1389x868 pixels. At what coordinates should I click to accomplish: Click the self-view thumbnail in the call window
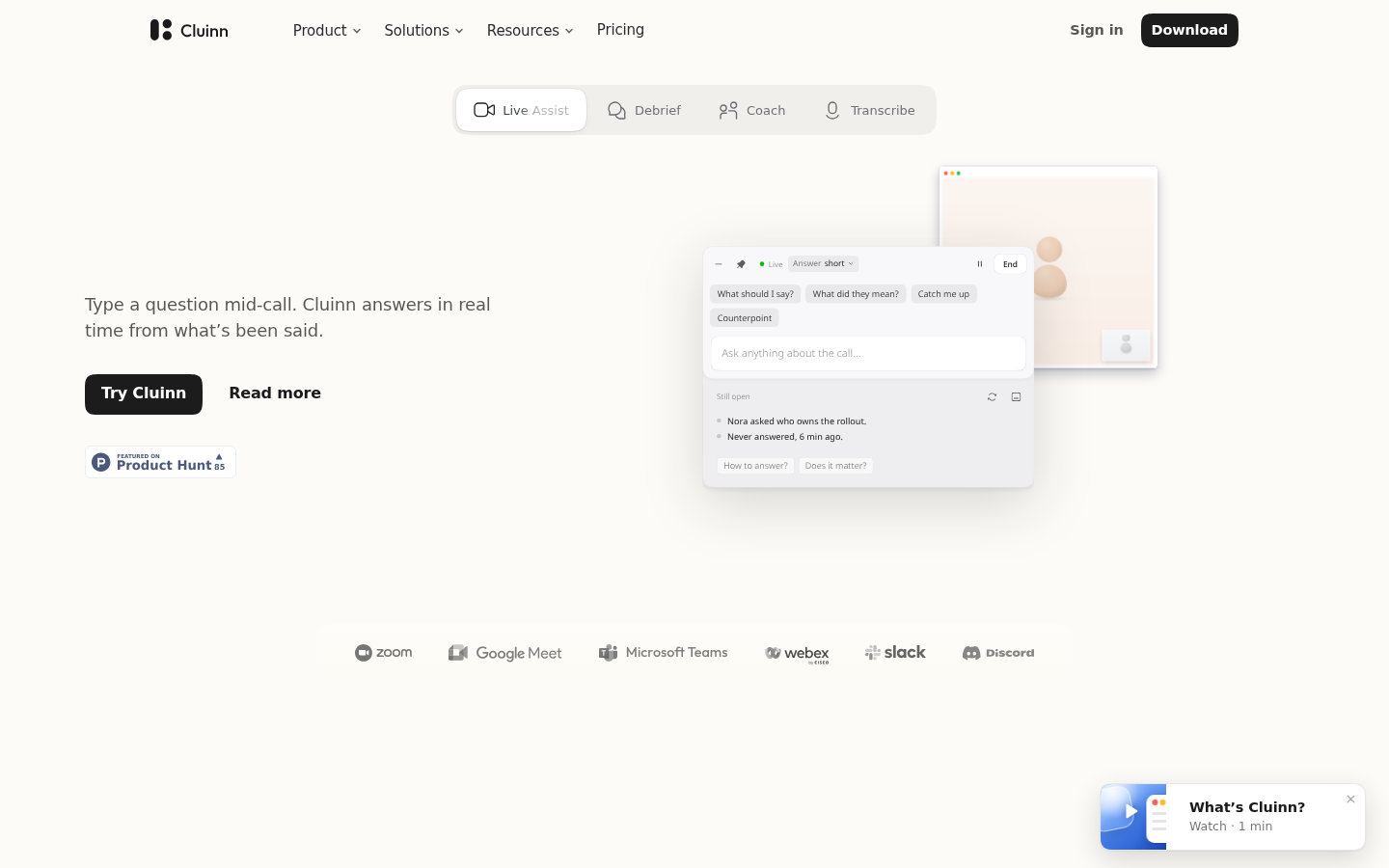coord(1126,345)
